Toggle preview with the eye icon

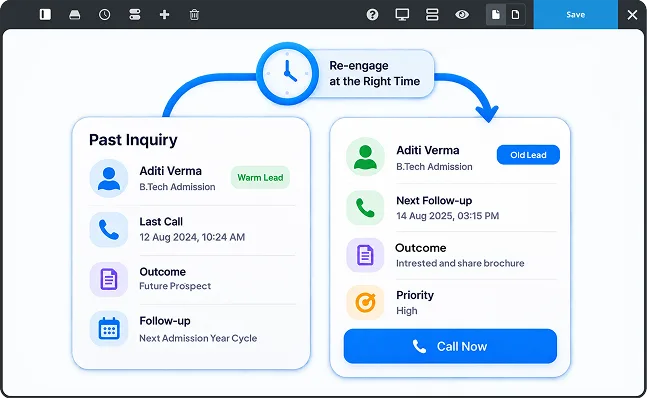click(x=462, y=15)
